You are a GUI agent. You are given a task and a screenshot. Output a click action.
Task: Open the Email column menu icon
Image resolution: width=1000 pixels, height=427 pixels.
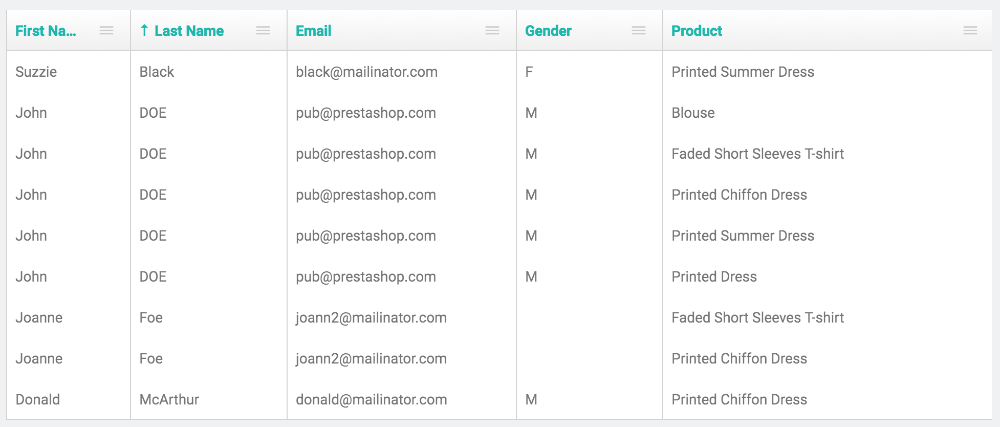[x=492, y=31]
